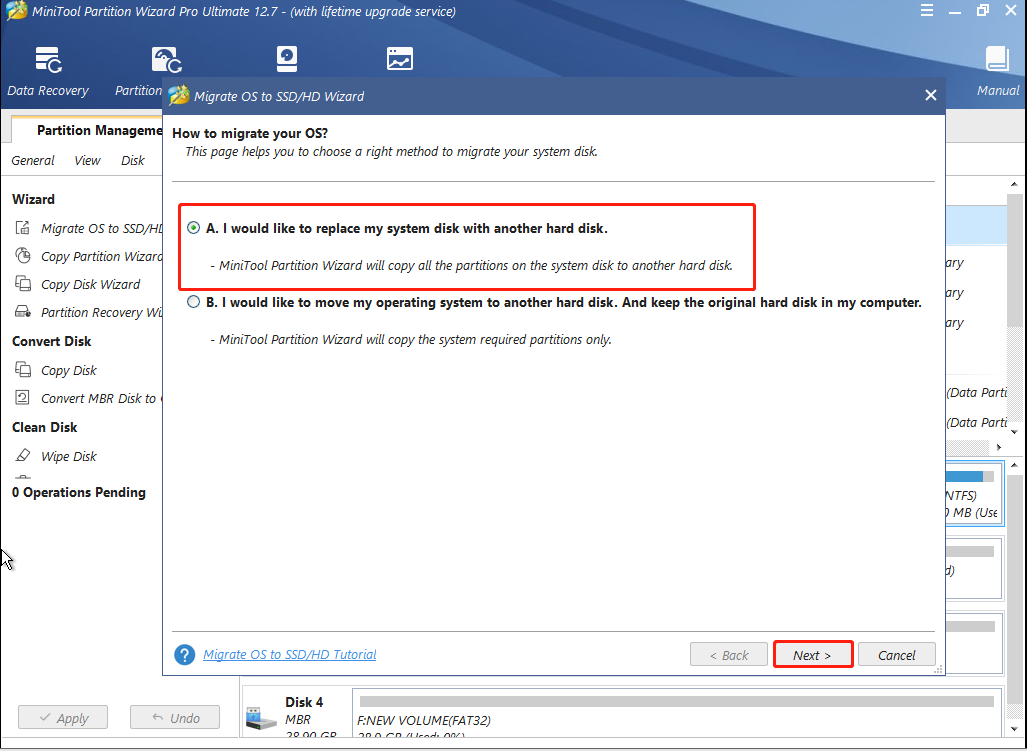The height and width of the screenshot is (751, 1027).
Task: Click the 0 Operations Pending label
Action: (79, 492)
